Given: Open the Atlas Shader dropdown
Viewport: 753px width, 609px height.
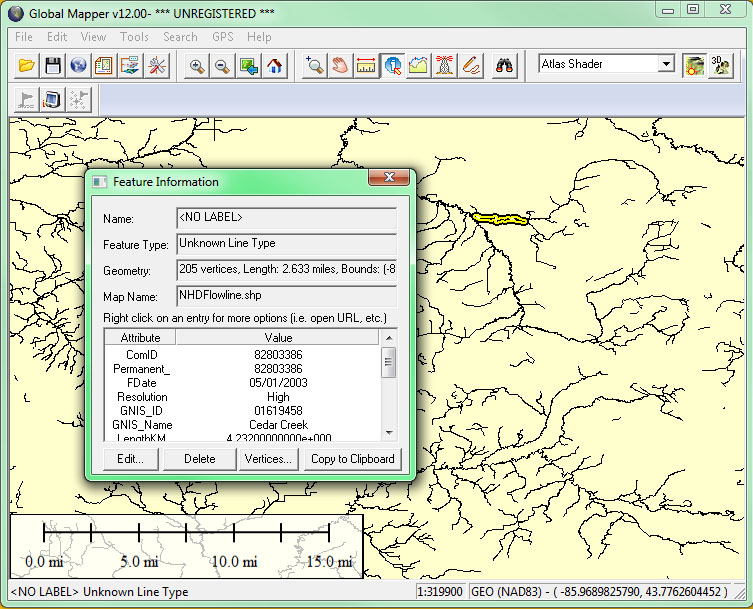Looking at the screenshot, I should click(x=666, y=64).
